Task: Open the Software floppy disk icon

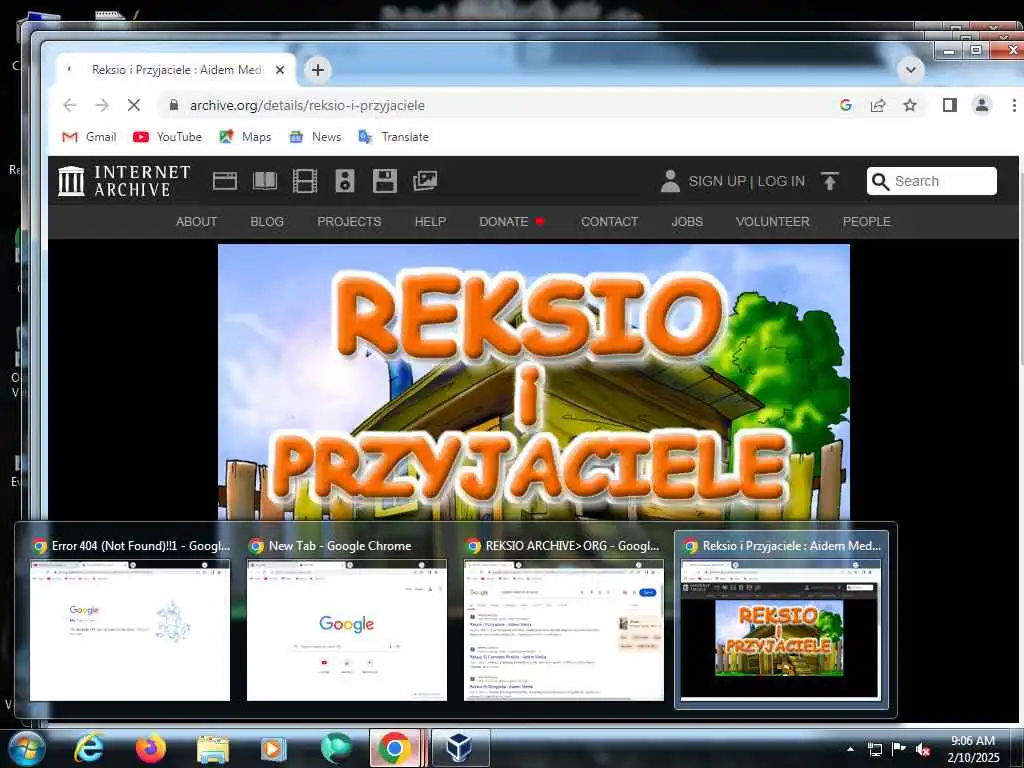Action: pos(385,181)
